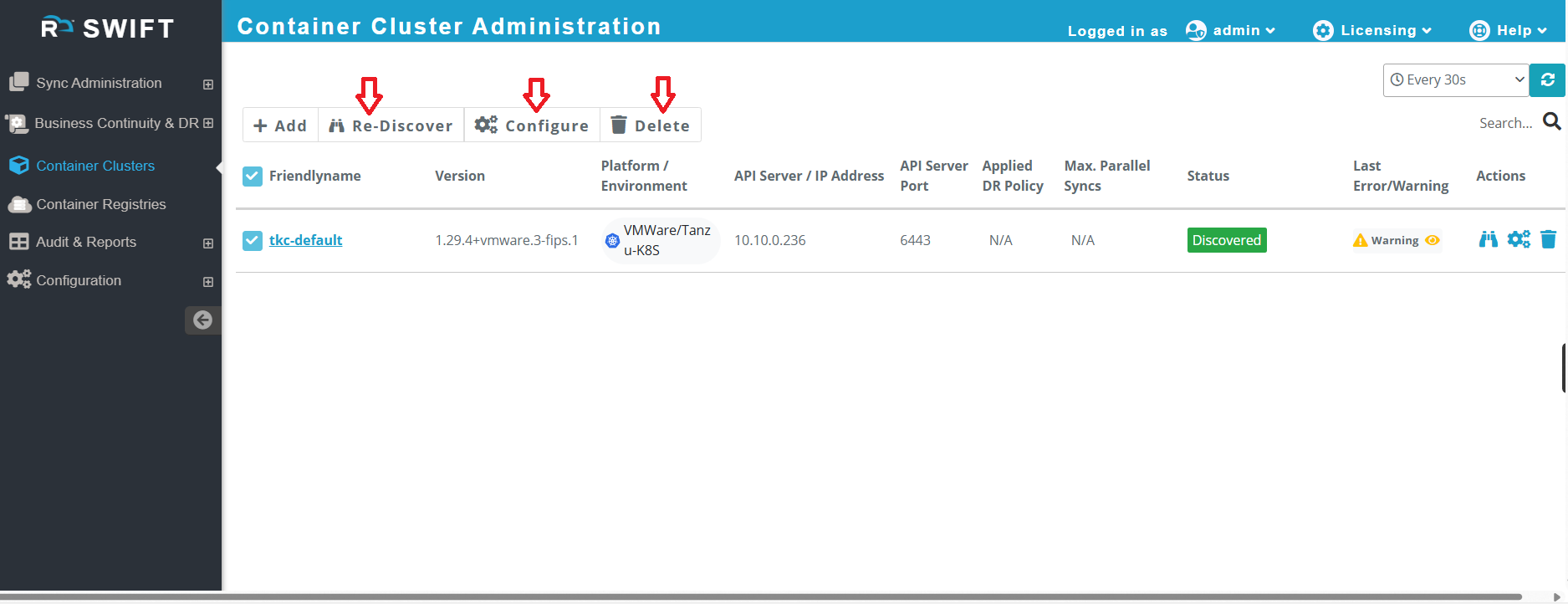Open Configuration section in sidebar
1568x604 pixels.
(x=79, y=280)
